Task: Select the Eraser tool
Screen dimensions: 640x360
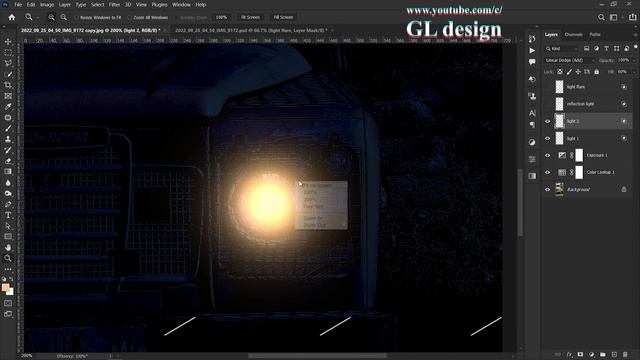Action: pos(8,161)
